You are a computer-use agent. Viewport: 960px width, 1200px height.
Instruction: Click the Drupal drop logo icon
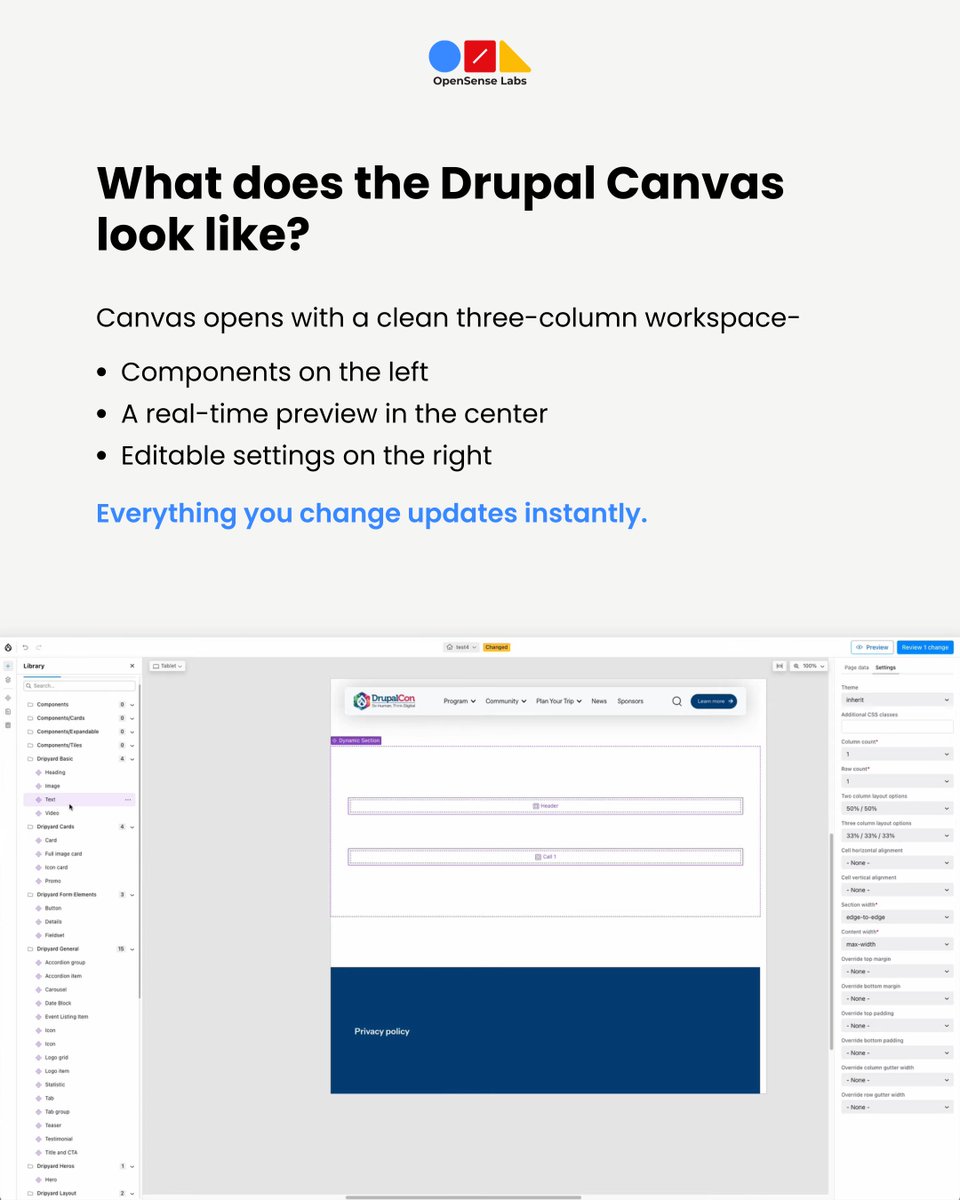point(8,647)
